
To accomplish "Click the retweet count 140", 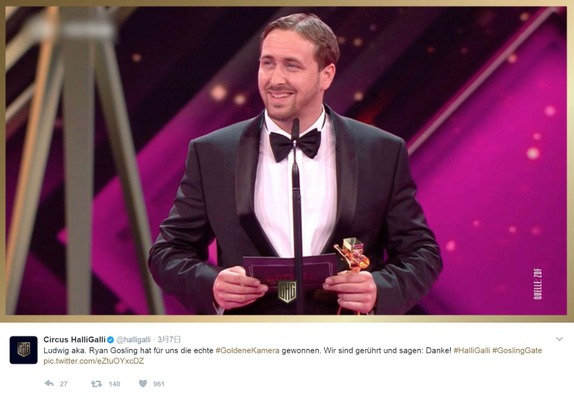I will [x=114, y=384].
